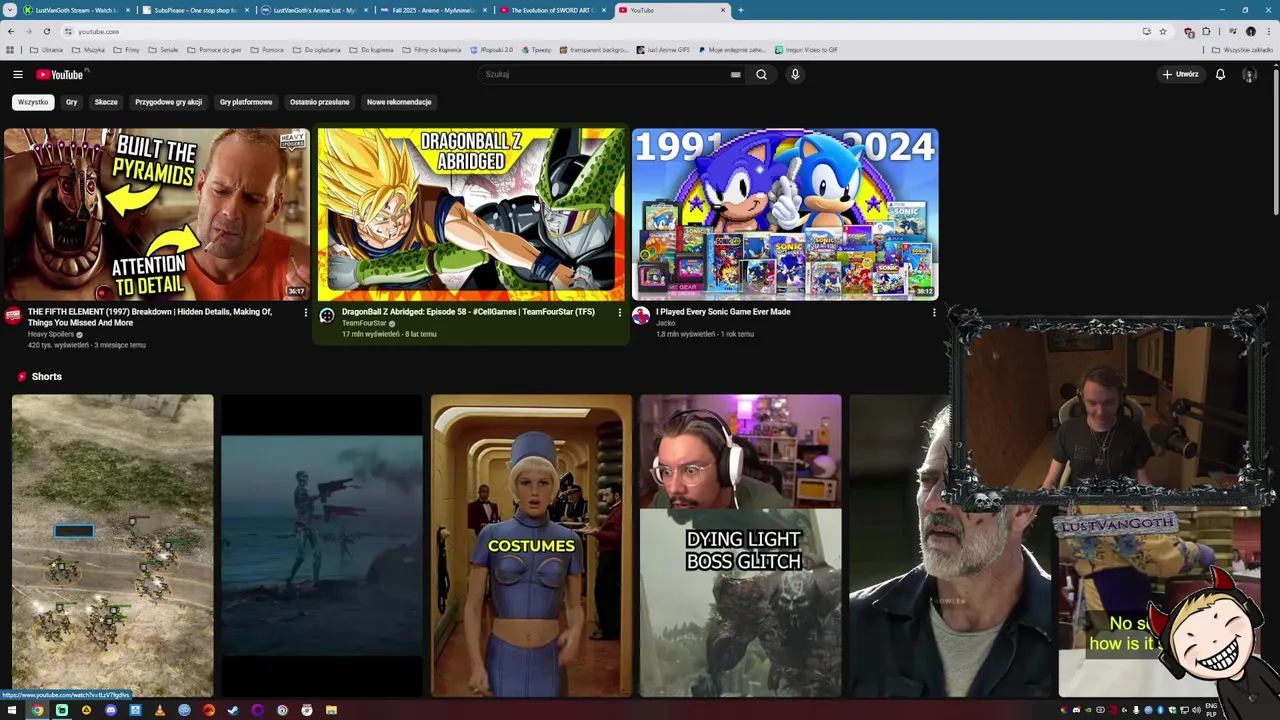Open the Windows Start menu
Screen dimensions: 1280x720
click(x=12, y=710)
